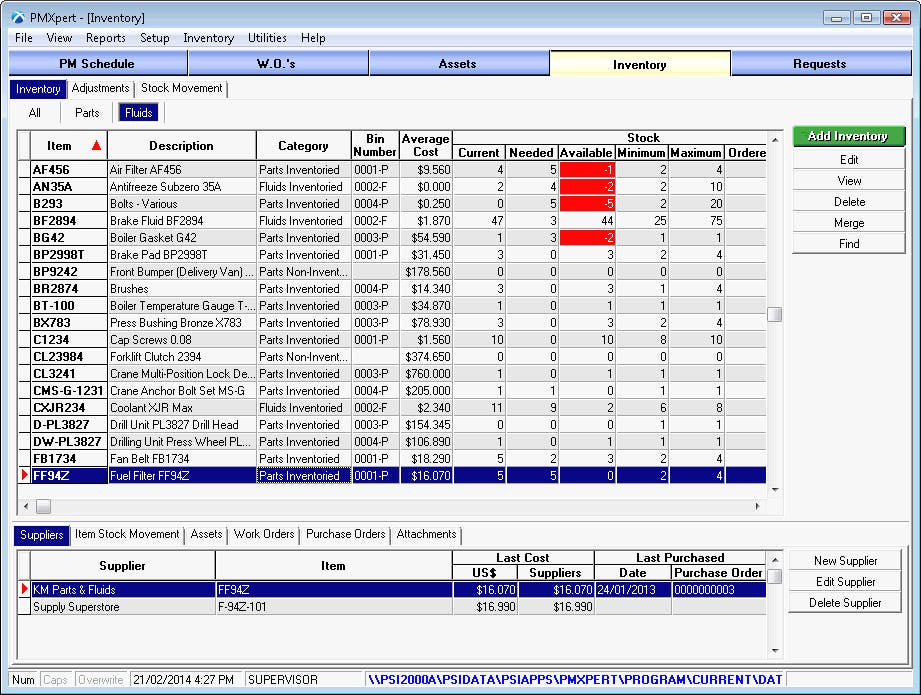Click purchase order 0000000003 cell

click(x=719, y=590)
